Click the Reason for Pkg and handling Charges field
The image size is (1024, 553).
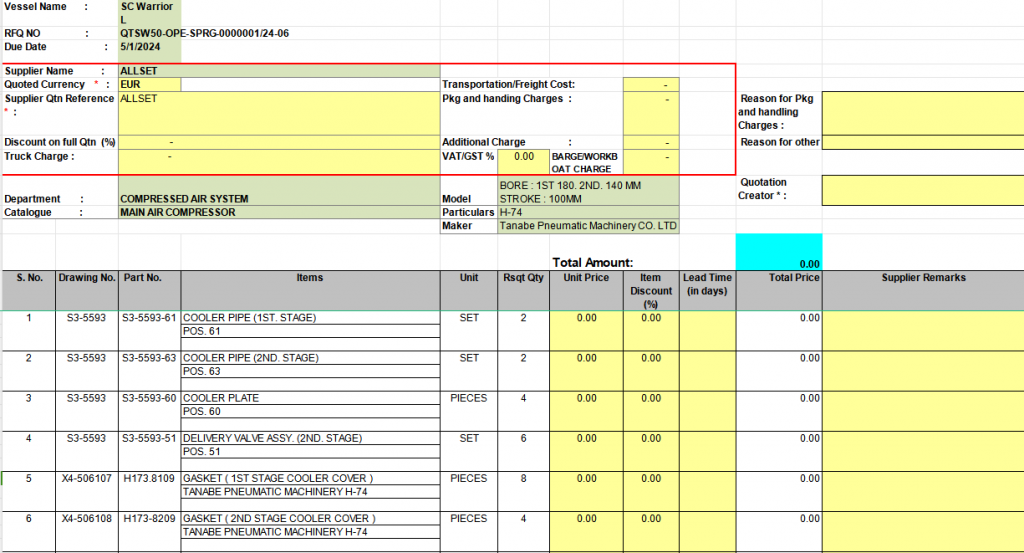pos(922,111)
